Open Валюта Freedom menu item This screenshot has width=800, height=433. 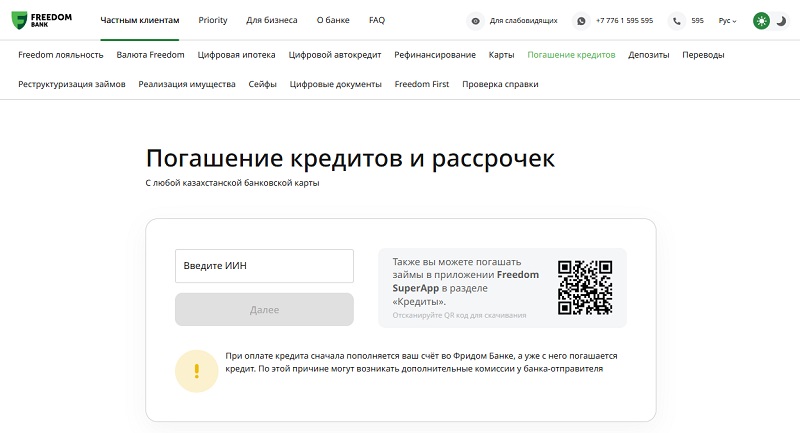pos(151,55)
